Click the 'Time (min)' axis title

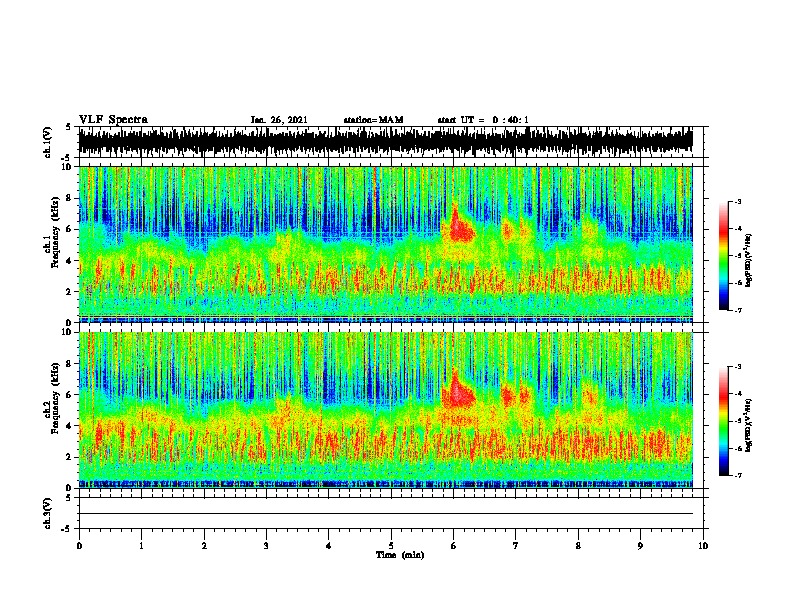pyautogui.click(x=400, y=555)
